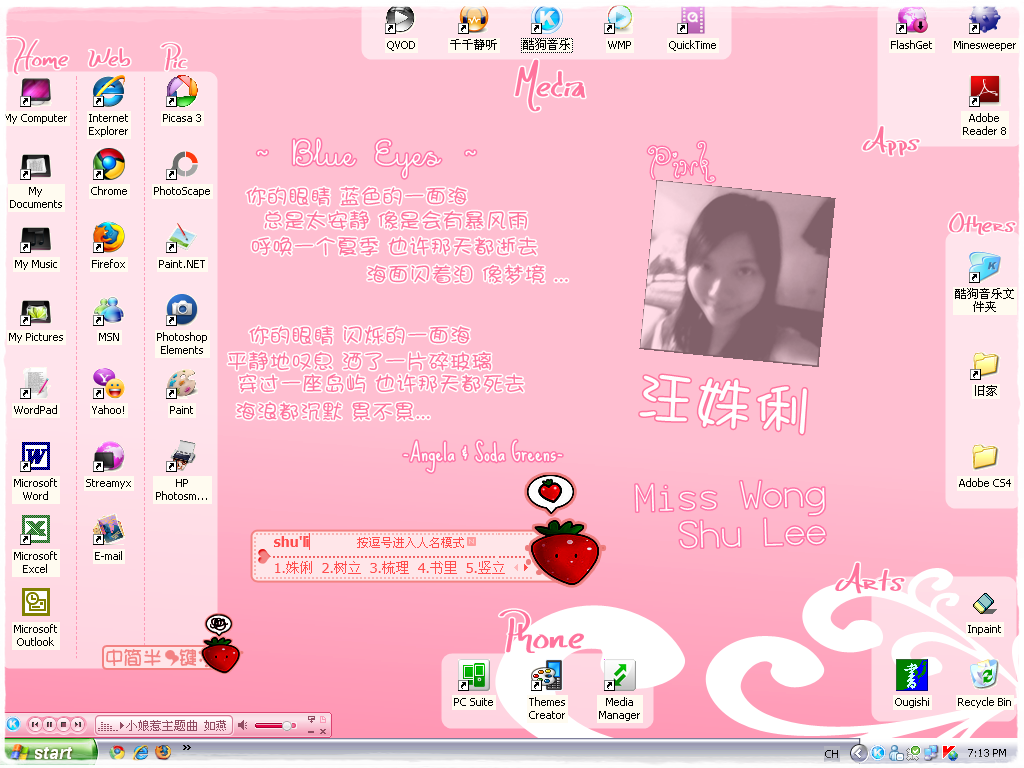Show more Quick Launch items chevron
The width and height of the screenshot is (1024, 768).
[x=186, y=747]
